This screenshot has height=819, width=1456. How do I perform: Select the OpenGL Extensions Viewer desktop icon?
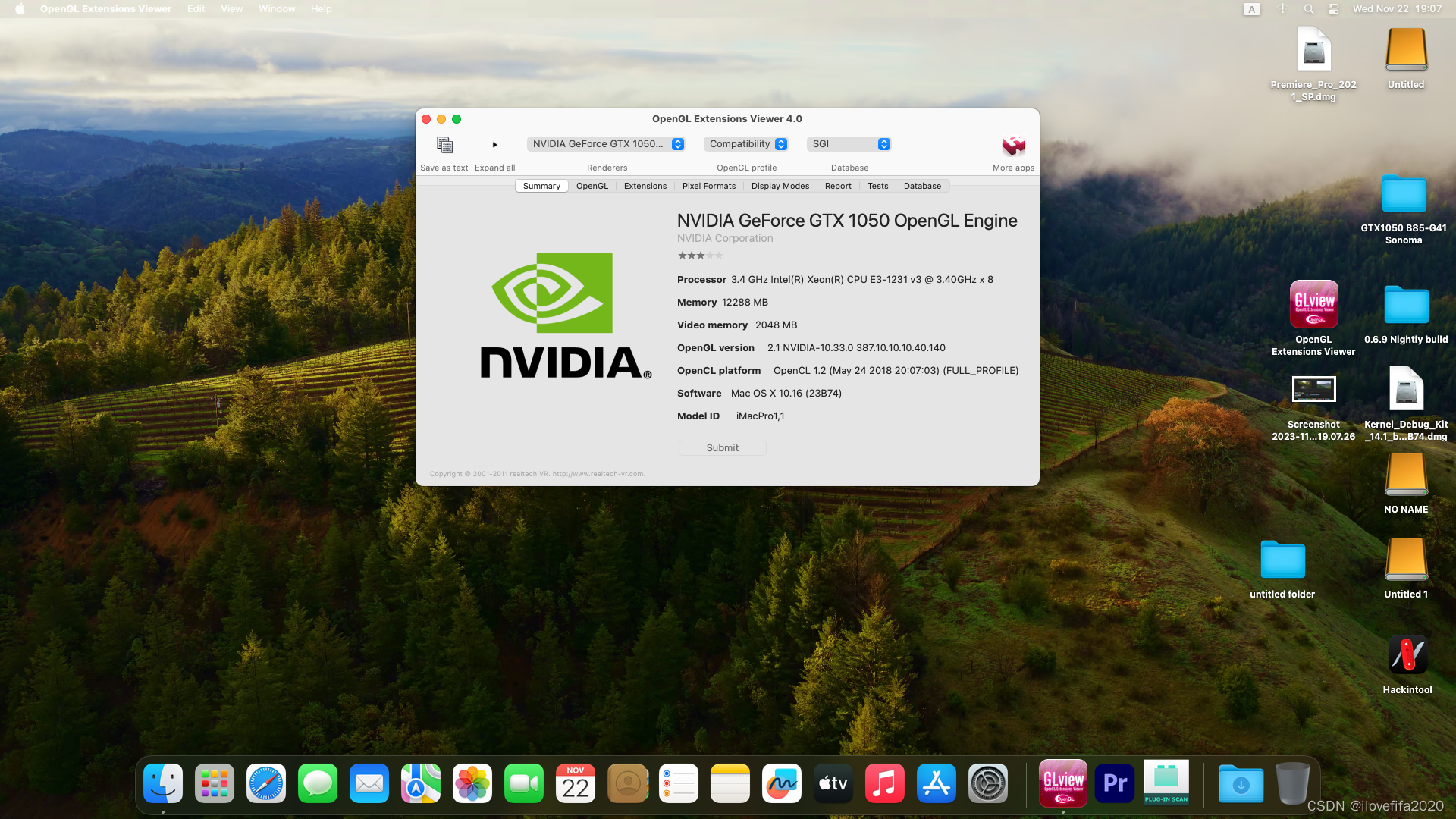[1313, 305]
